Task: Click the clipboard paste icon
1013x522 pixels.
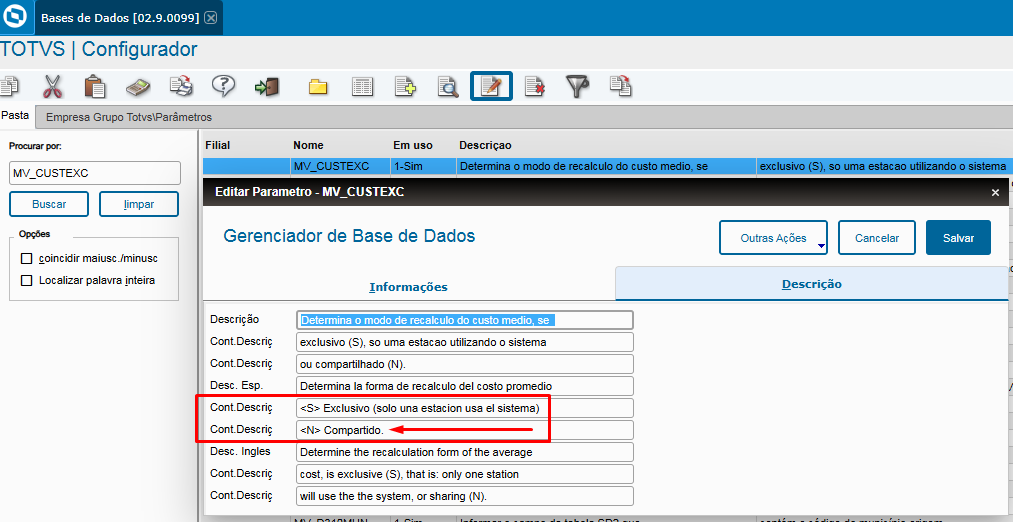Action: [95, 86]
